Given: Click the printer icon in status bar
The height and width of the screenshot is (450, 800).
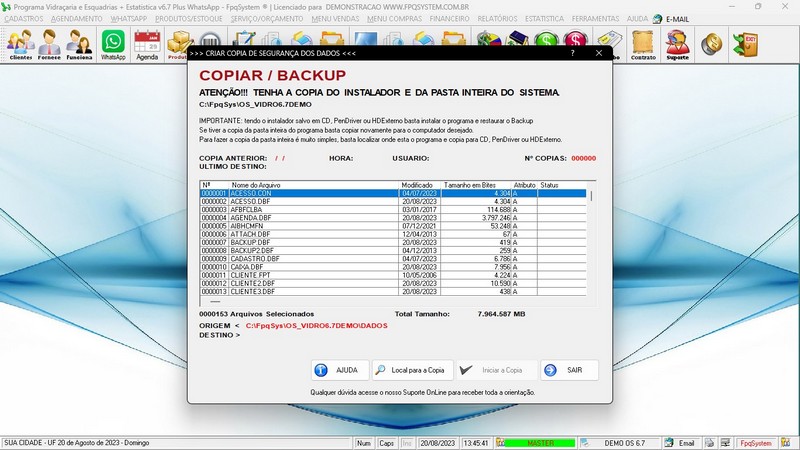Looking at the screenshot, I should click(x=709, y=443).
